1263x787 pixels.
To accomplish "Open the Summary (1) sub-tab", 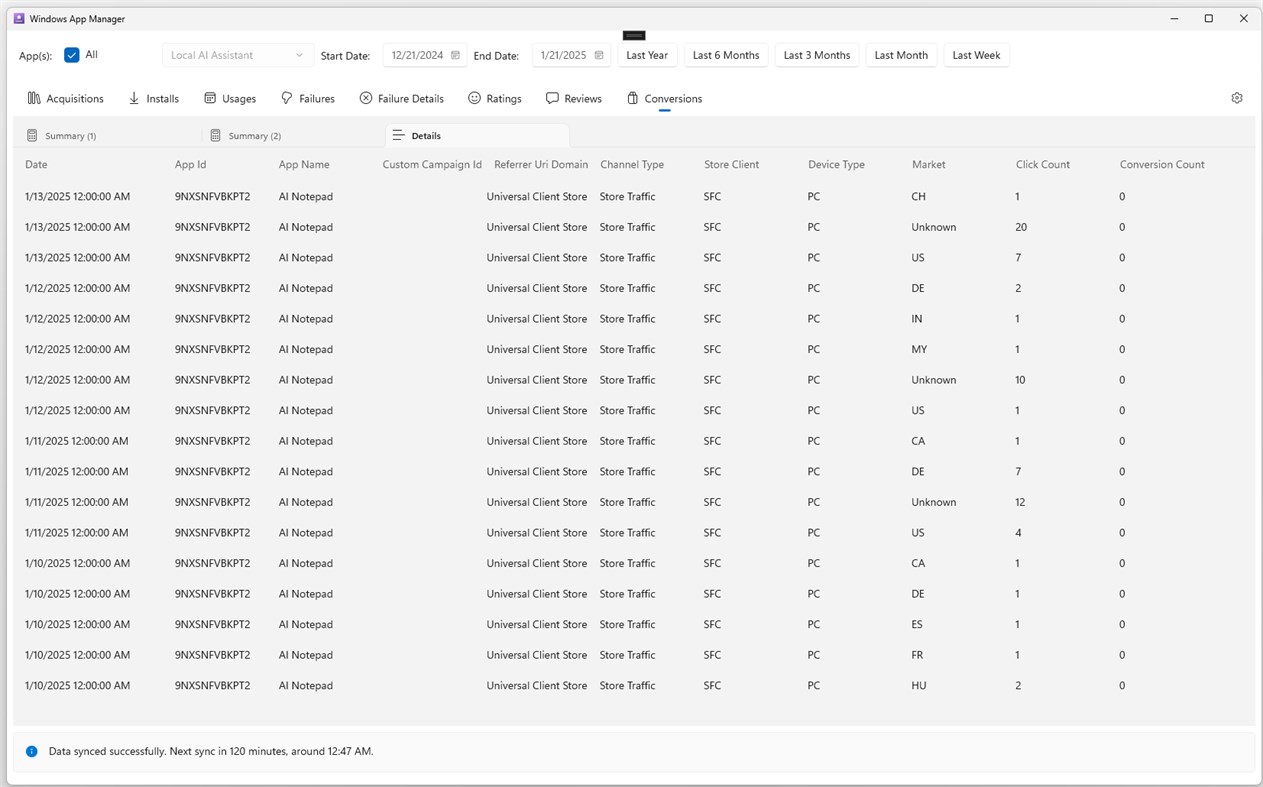I will pos(108,135).
